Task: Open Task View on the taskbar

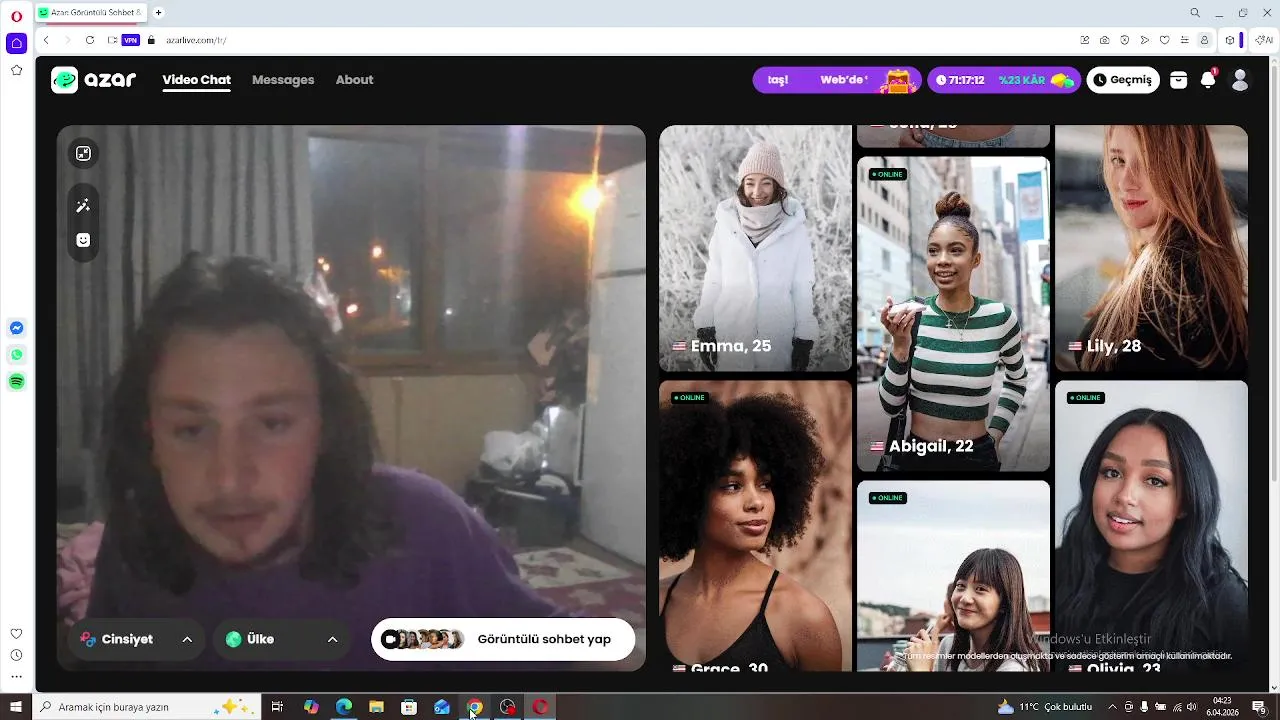Action: (x=277, y=707)
